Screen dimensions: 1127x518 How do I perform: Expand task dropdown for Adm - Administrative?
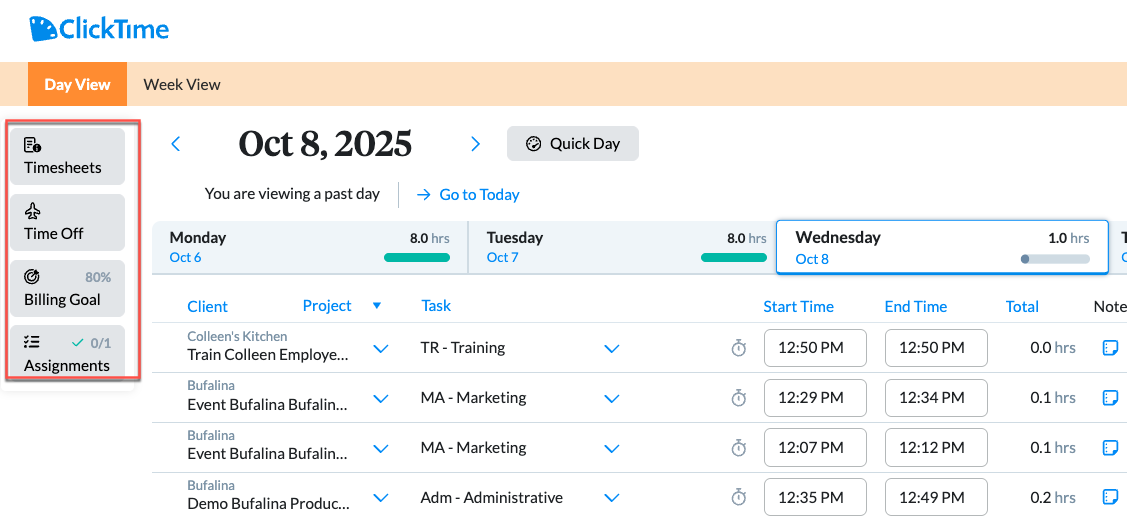coord(612,498)
